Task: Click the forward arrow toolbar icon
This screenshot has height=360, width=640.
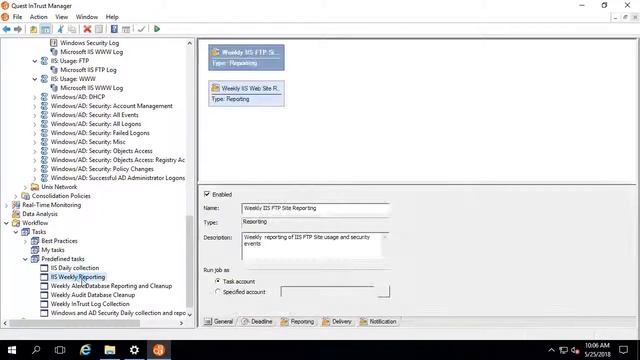Action: (x=18, y=29)
